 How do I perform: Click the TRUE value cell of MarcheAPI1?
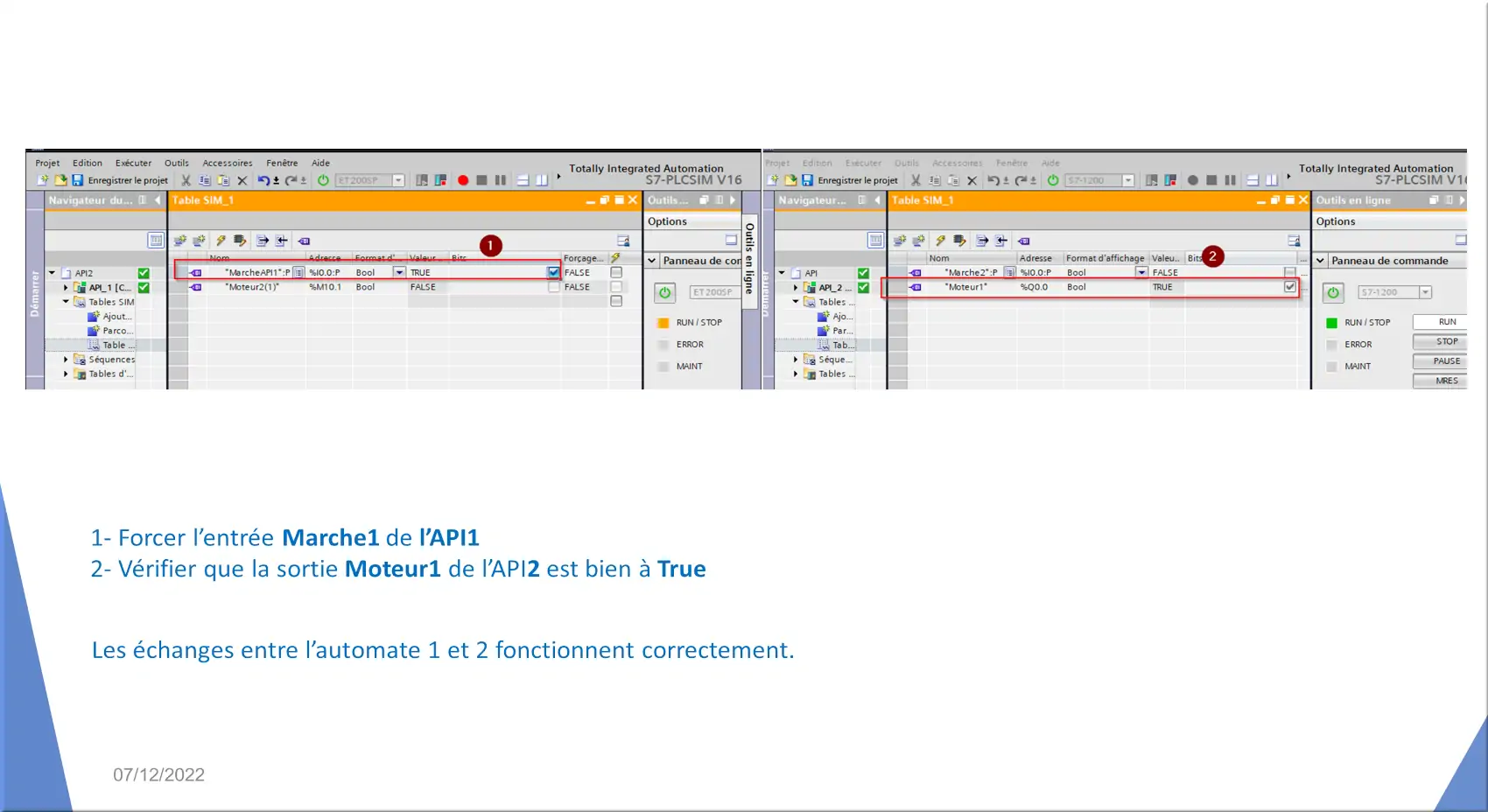428,272
